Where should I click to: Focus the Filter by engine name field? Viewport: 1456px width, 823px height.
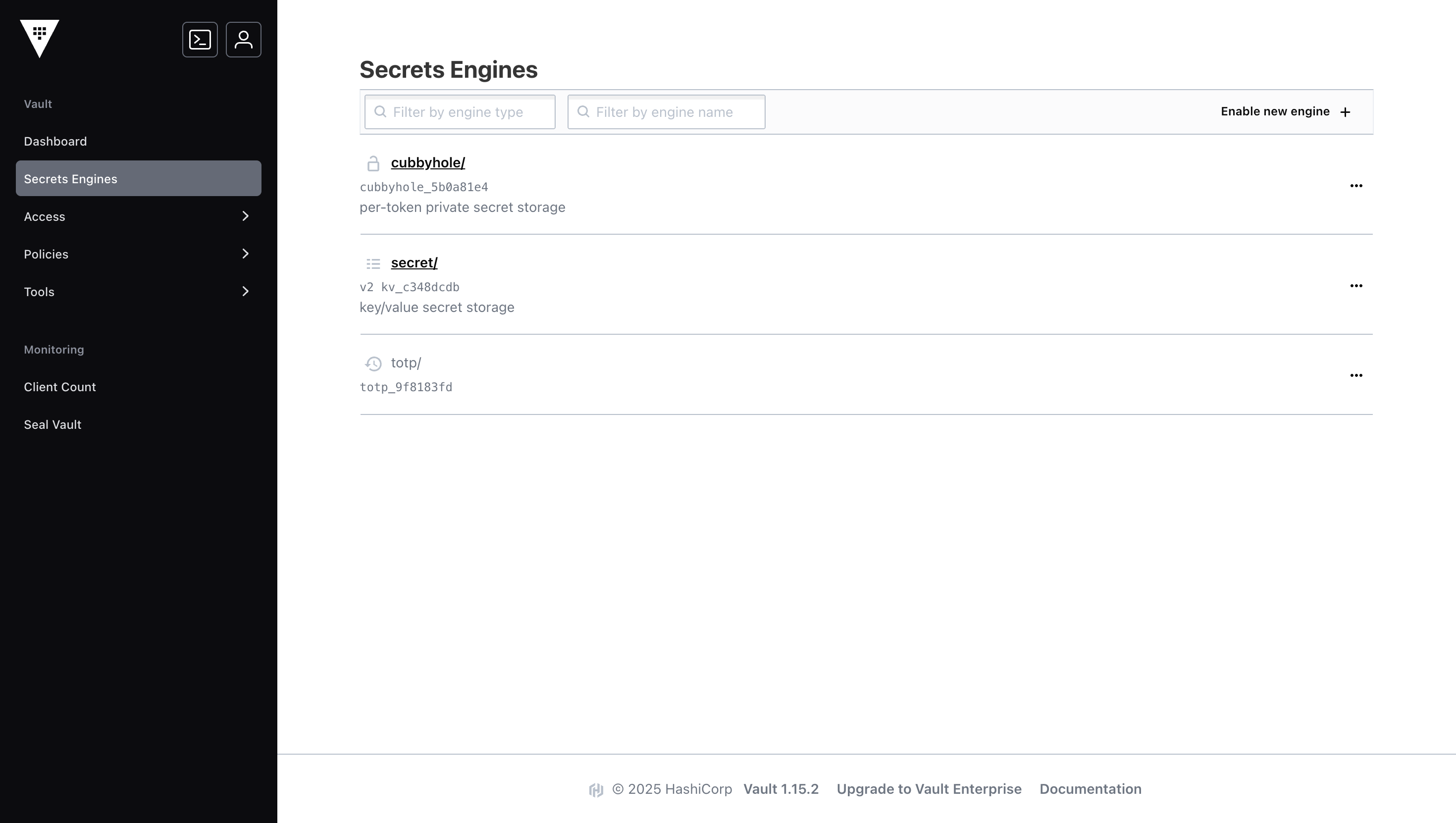click(x=673, y=112)
